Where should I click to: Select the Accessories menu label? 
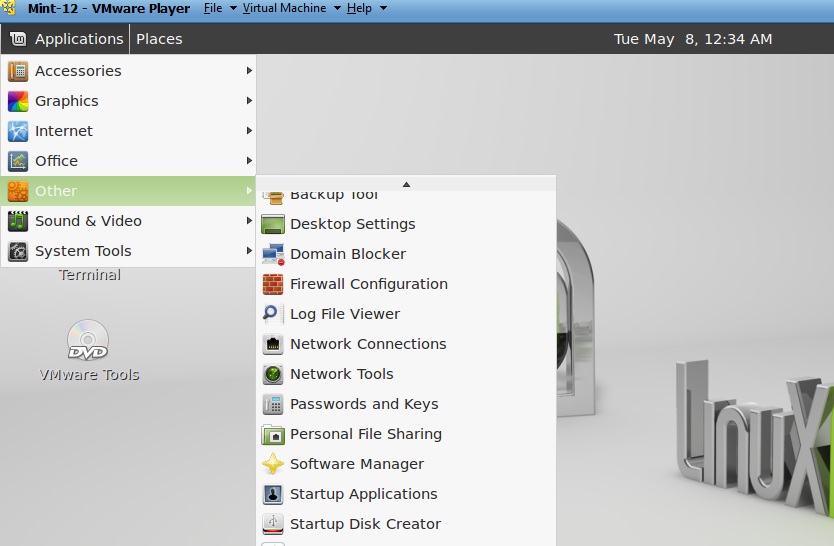pos(78,71)
